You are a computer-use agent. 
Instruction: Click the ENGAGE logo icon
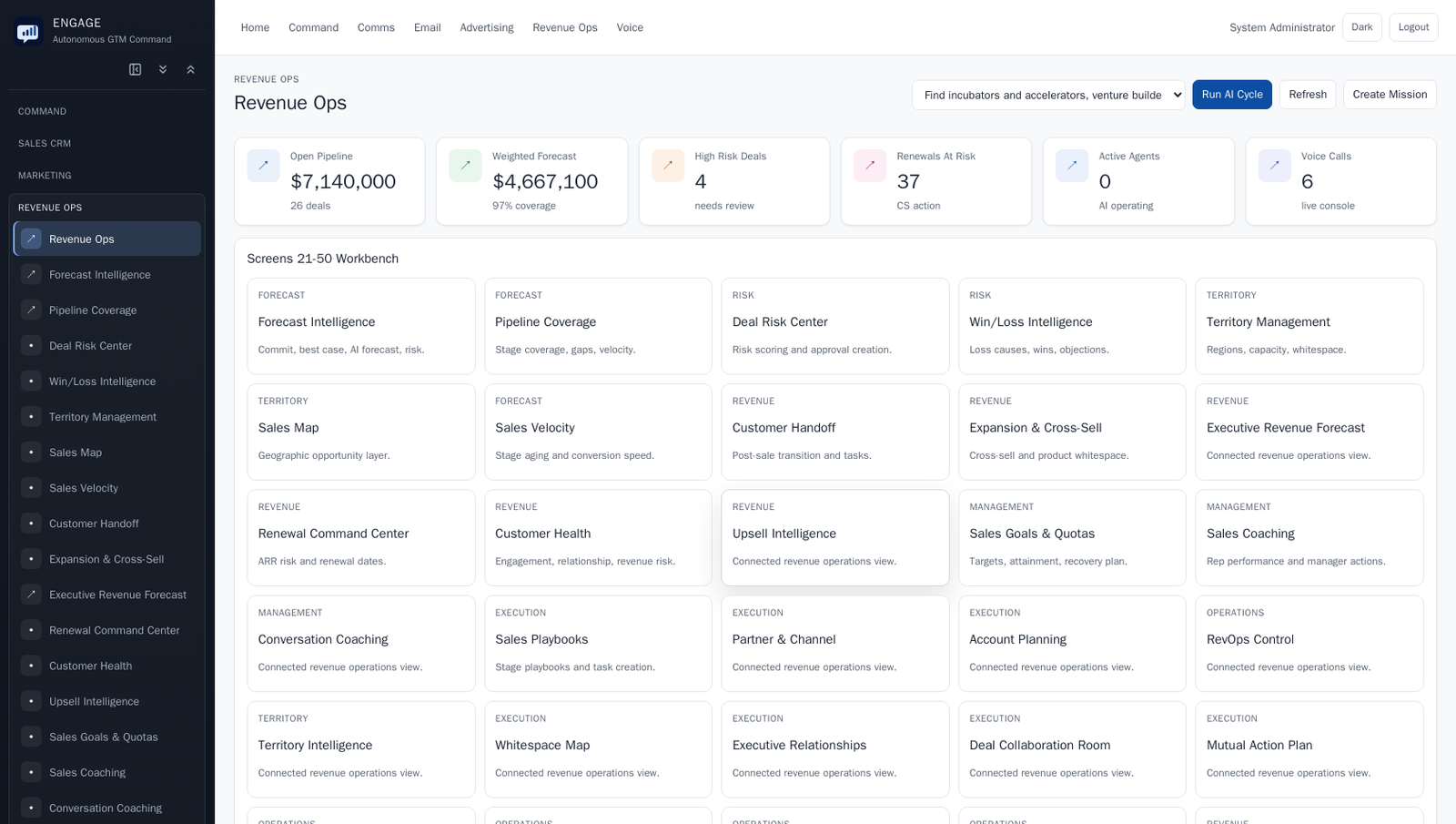28,33
